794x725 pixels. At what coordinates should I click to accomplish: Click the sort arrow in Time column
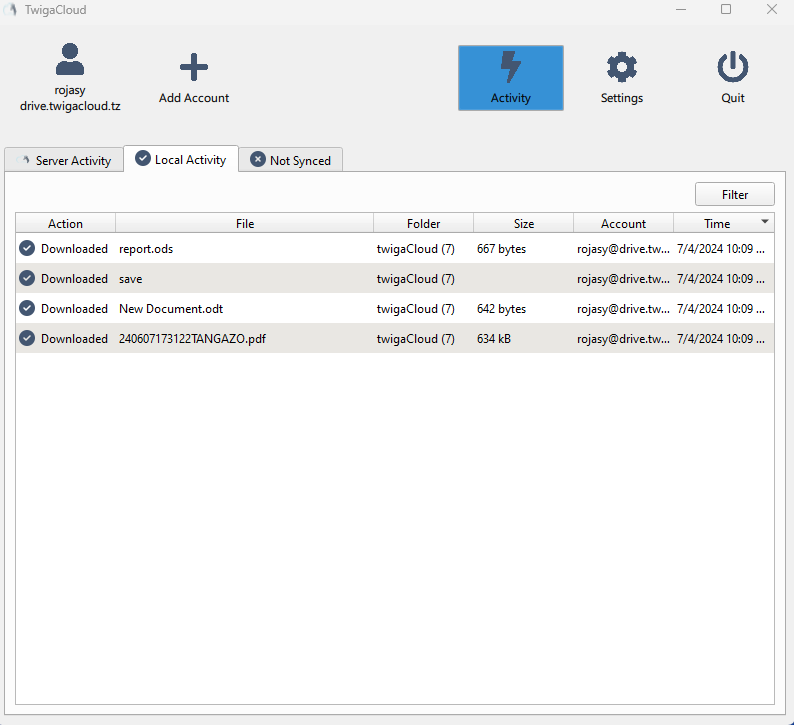765,221
